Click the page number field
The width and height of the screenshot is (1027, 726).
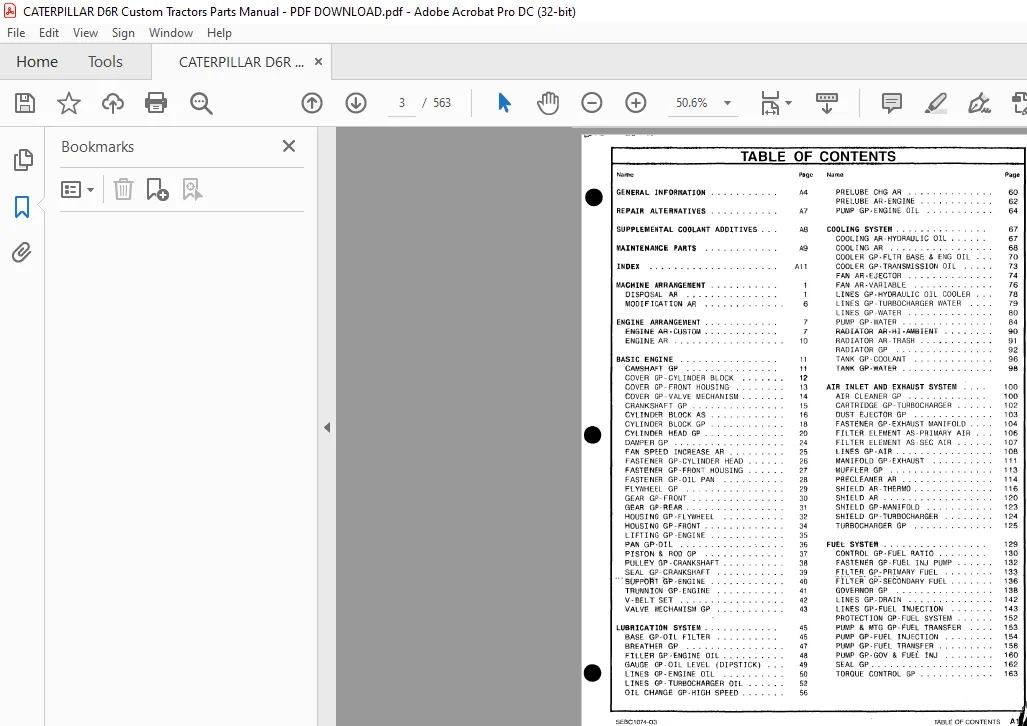click(x=401, y=103)
